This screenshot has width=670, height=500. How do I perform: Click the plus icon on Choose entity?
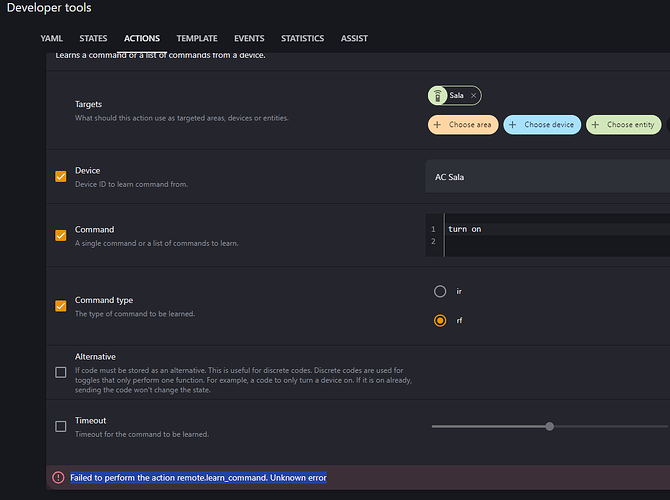(597, 125)
